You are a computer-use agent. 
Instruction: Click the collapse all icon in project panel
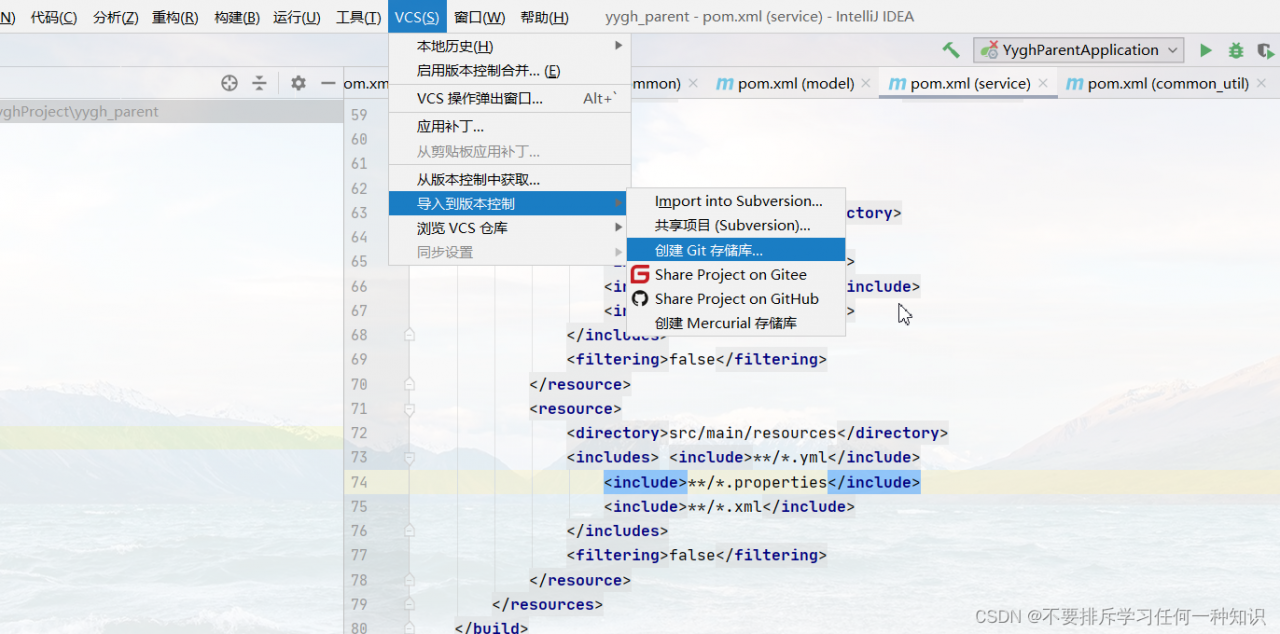pyautogui.click(x=259, y=83)
